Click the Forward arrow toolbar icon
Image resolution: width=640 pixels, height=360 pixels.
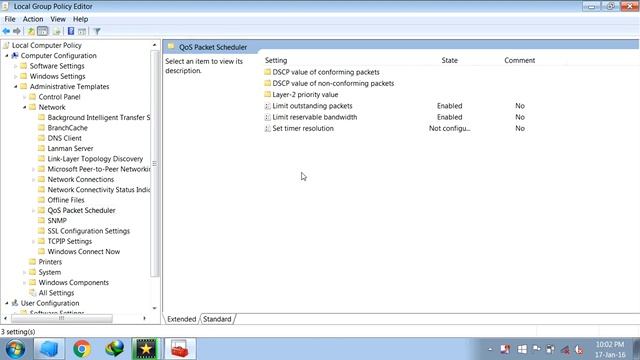tap(17, 31)
